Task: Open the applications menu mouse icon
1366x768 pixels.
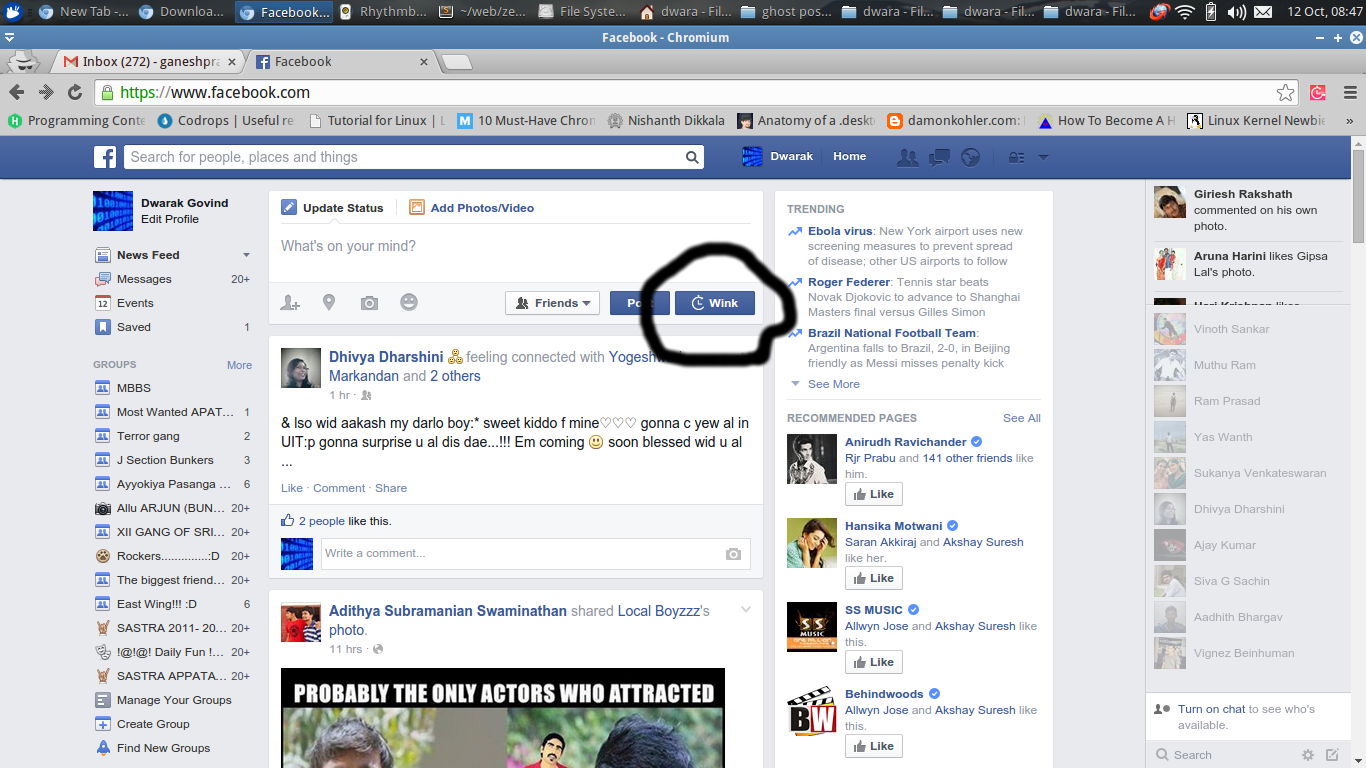Action: tap(14, 12)
